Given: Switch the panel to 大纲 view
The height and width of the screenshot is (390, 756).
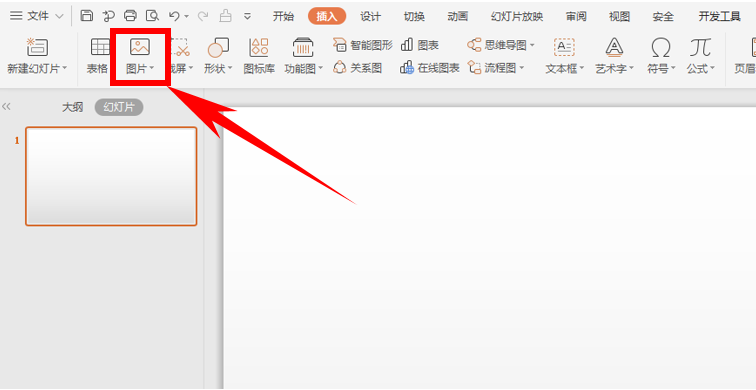Looking at the screenshot, I should point(72,107).
